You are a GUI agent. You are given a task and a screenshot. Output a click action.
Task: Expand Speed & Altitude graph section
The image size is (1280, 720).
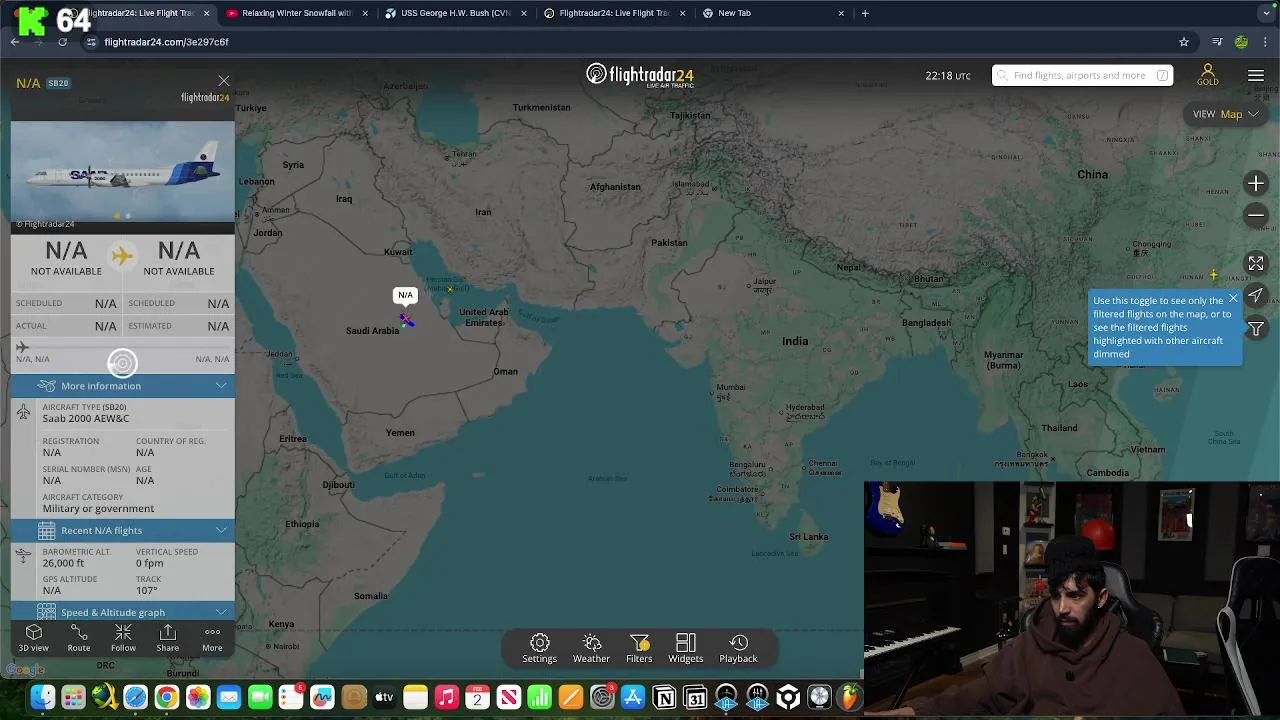[123, 612]
